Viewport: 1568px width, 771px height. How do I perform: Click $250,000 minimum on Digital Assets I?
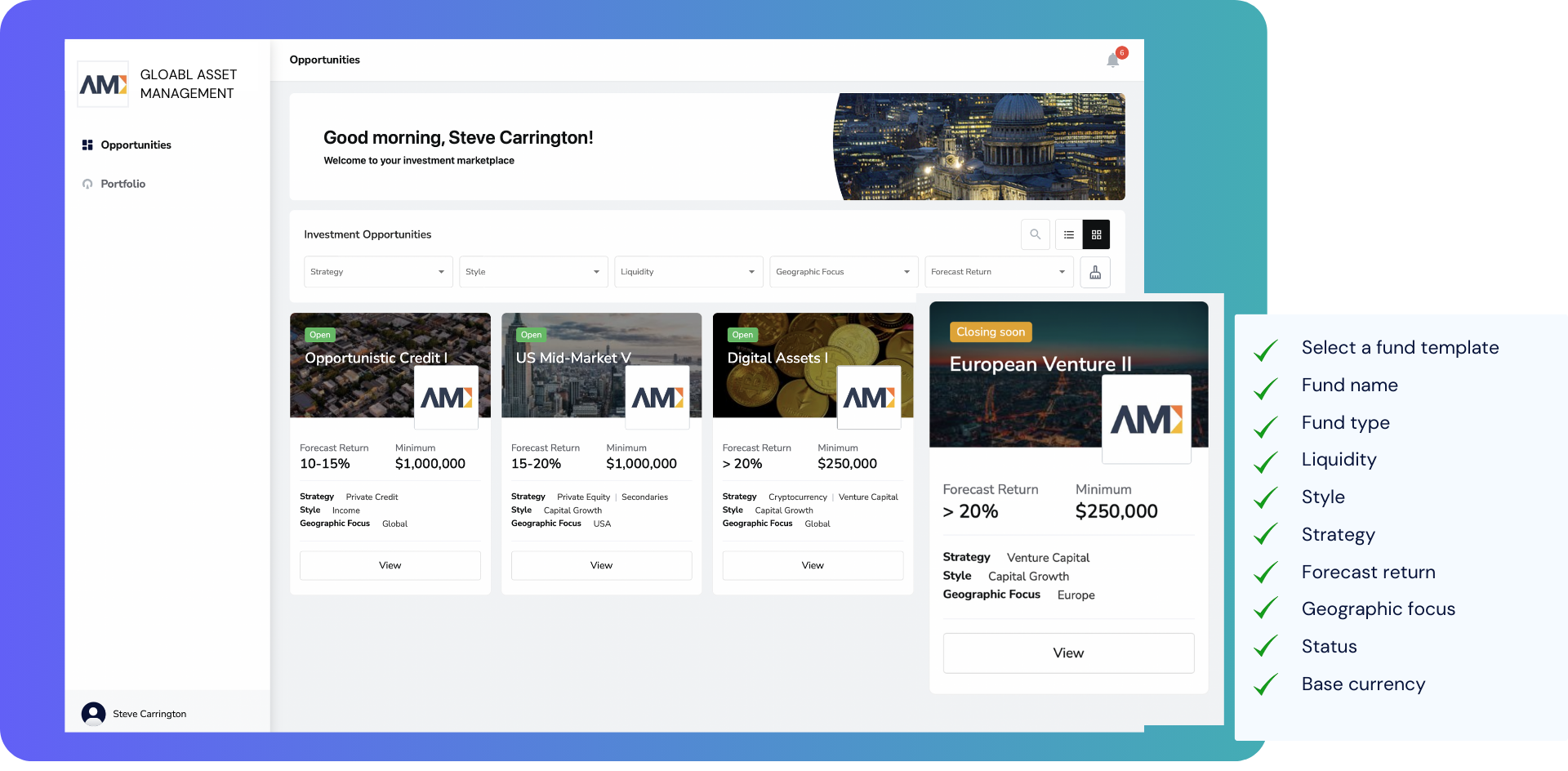(x=847, y=464)
